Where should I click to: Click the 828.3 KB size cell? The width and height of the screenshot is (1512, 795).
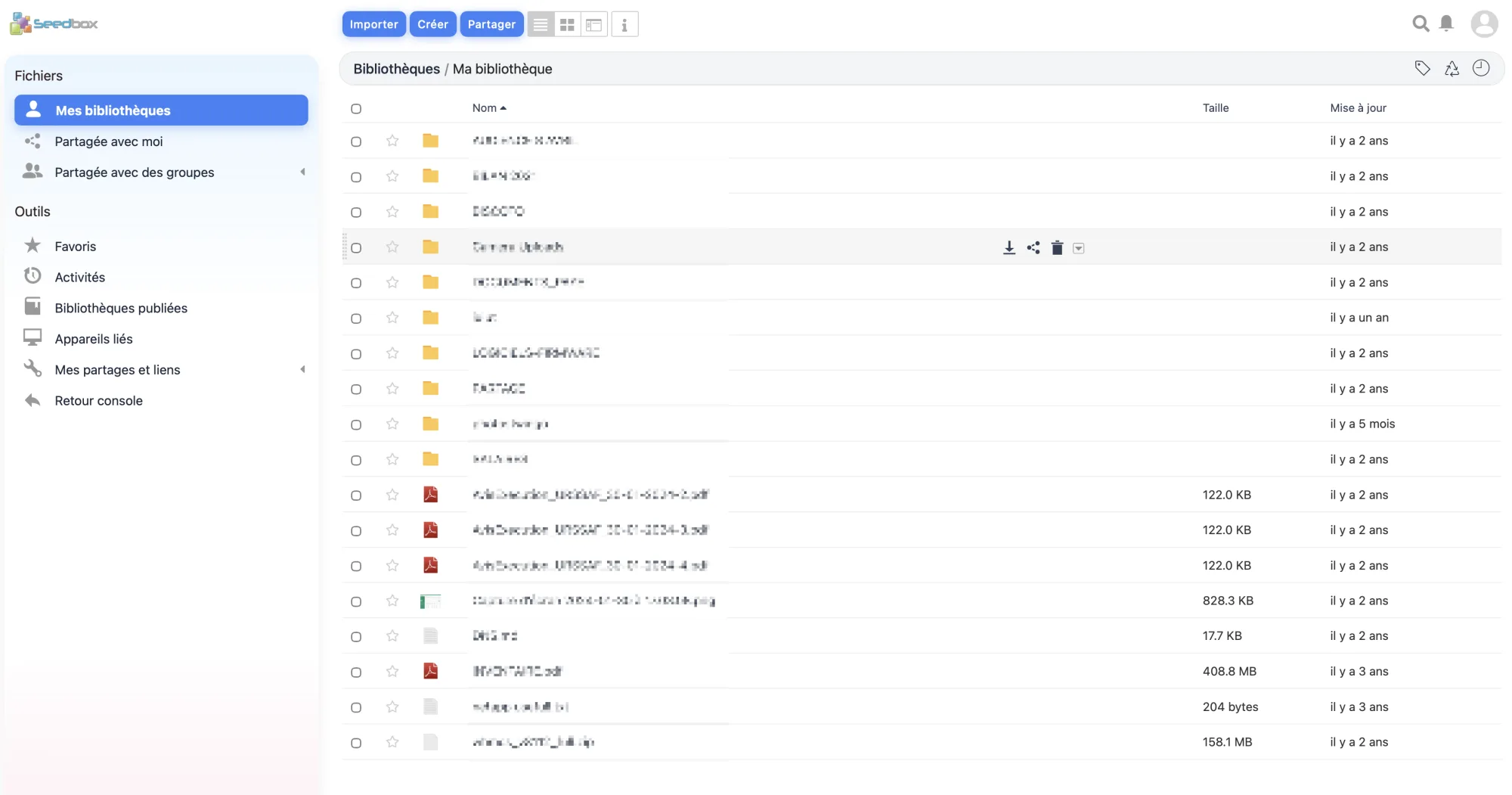tap(1228, 601)
